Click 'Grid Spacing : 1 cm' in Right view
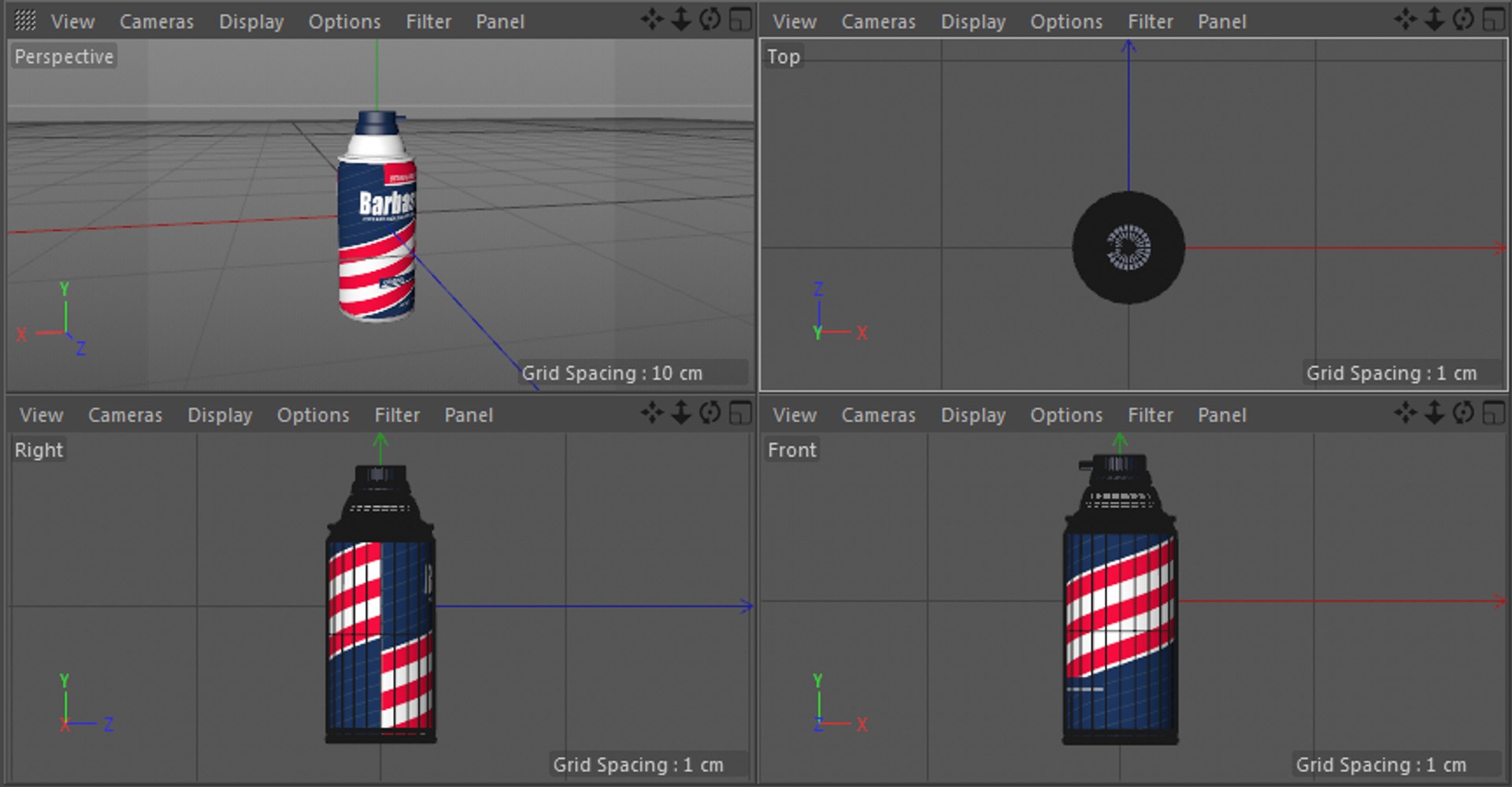Image resolution: width=1512 pixels, height=787 pixels. 638,765
